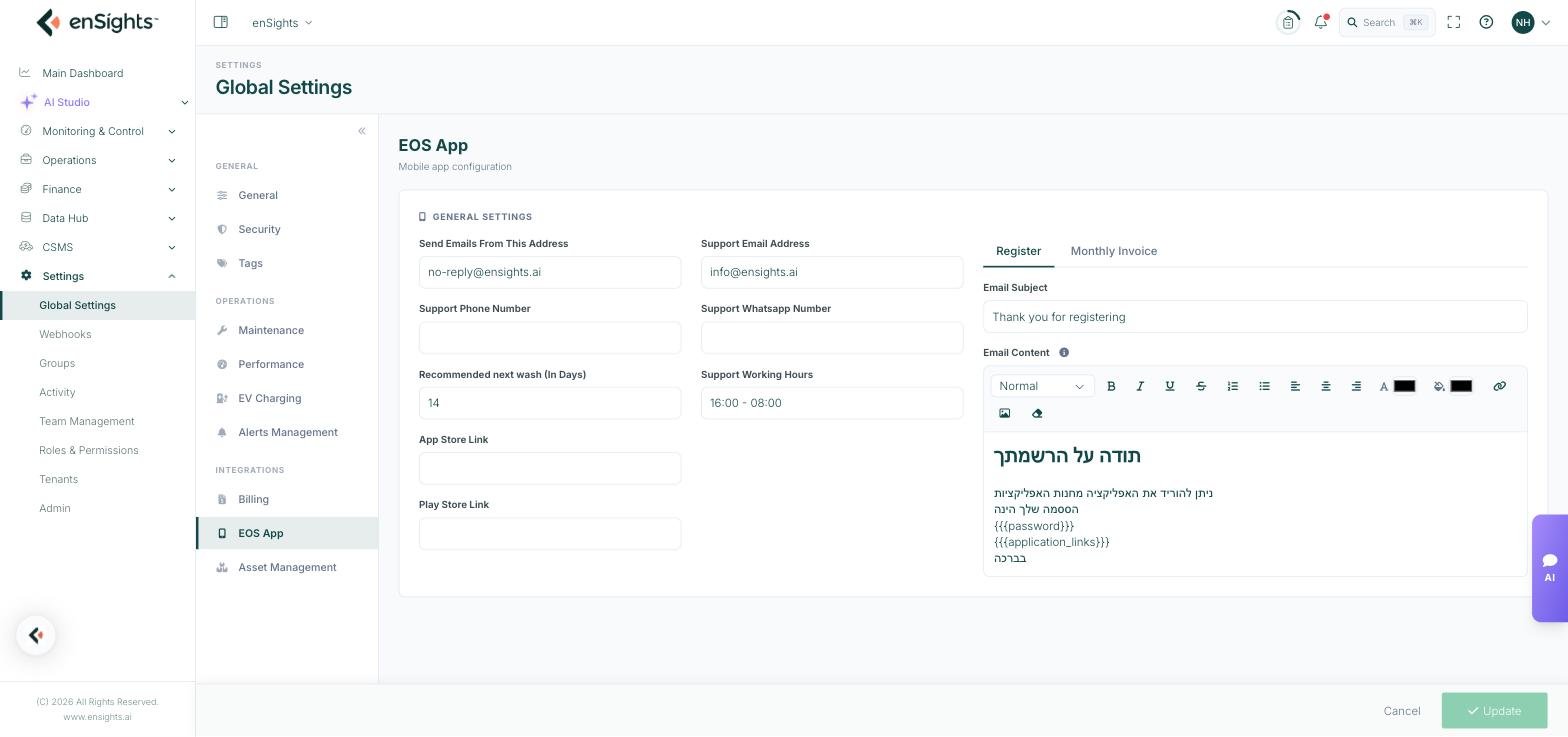
Task: Align email text to the left
Action: tap(1295, 386)
